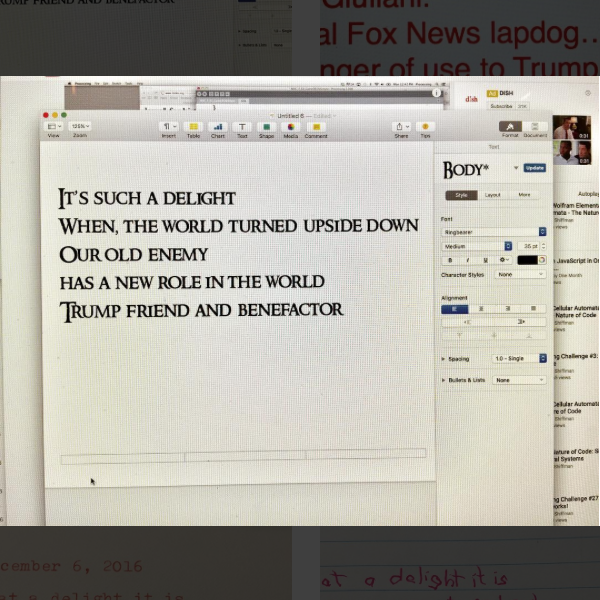Add a Text box from the toolbar
The width and height of the screenshot is (600, 600).
click(242, 127)
